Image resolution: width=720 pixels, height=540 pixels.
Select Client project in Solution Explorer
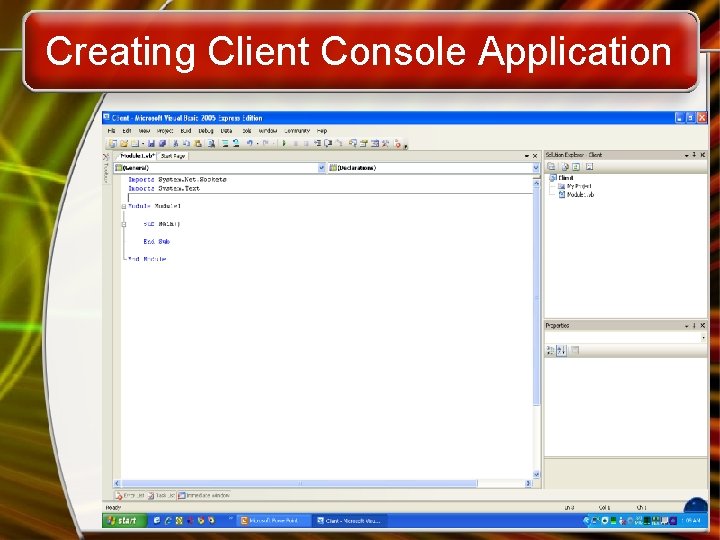pyautogui.click(x=562, y=178)
